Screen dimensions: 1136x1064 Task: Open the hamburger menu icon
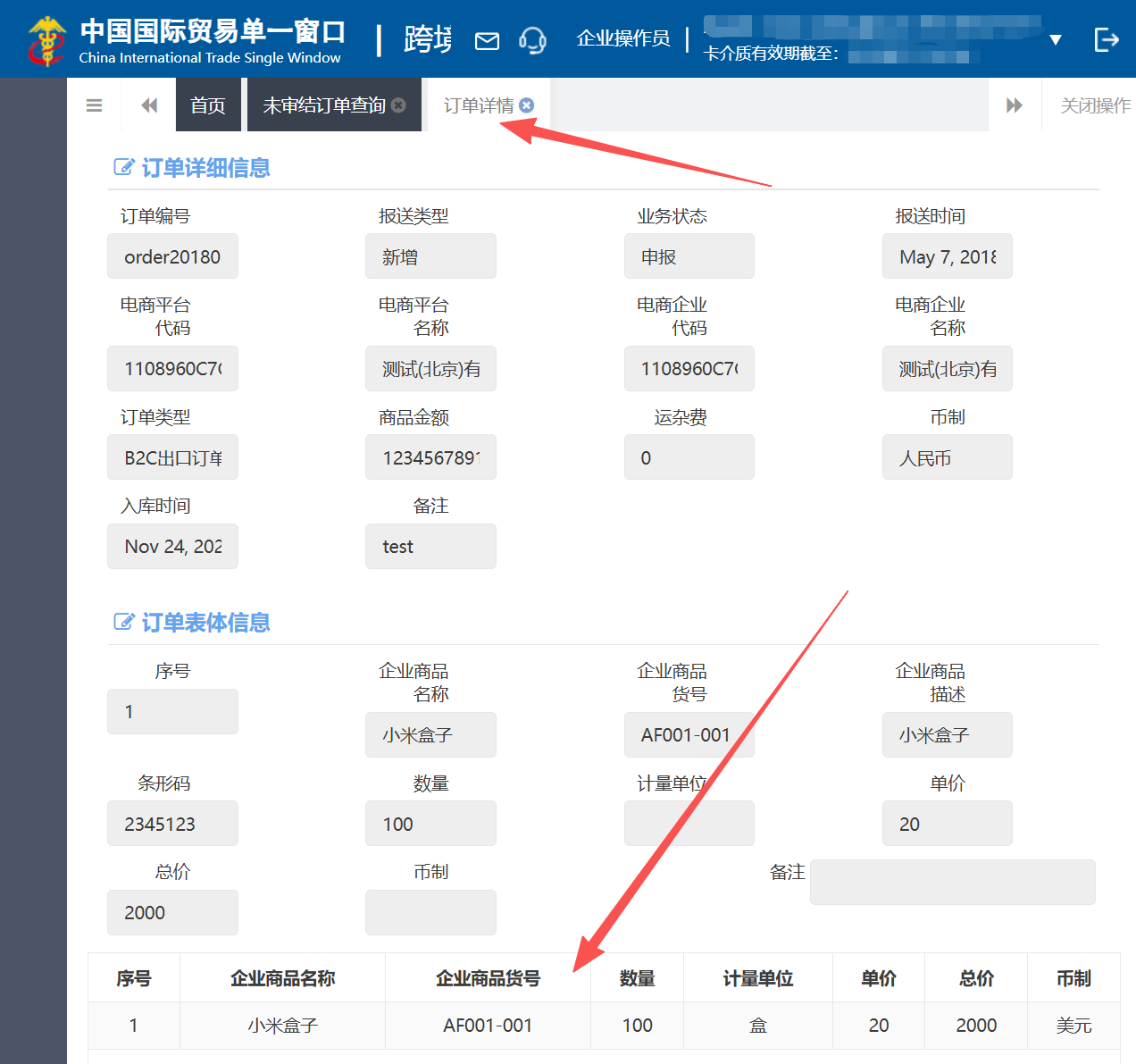(x=94, y=105)
